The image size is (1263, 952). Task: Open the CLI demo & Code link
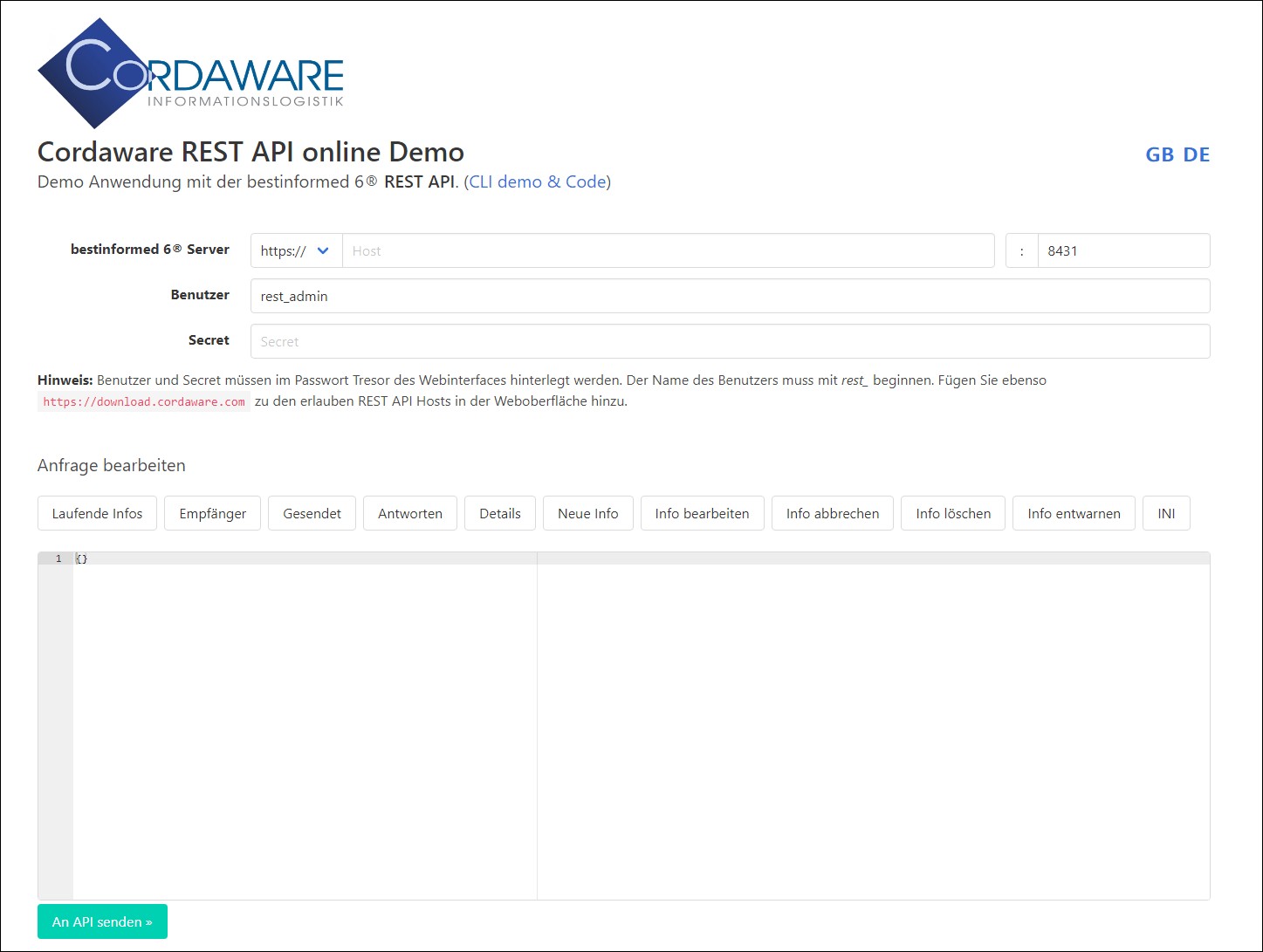[x=538, y=181]
